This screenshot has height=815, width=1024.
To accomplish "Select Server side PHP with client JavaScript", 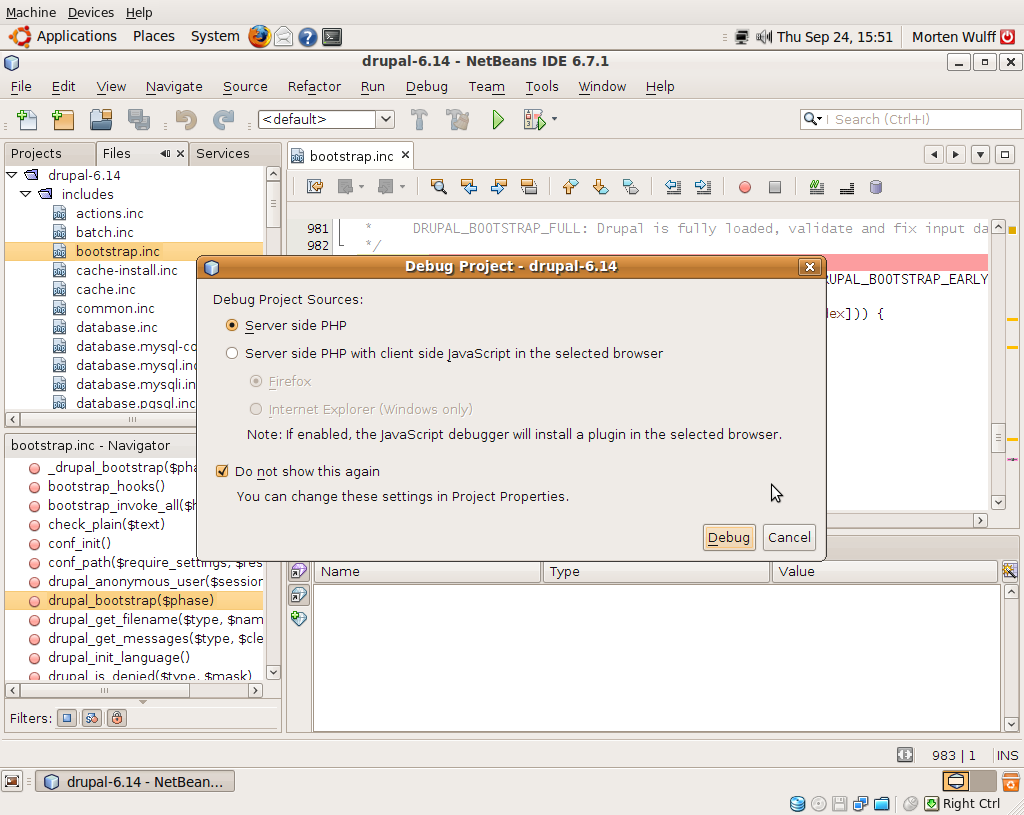I will click(232, 353).
